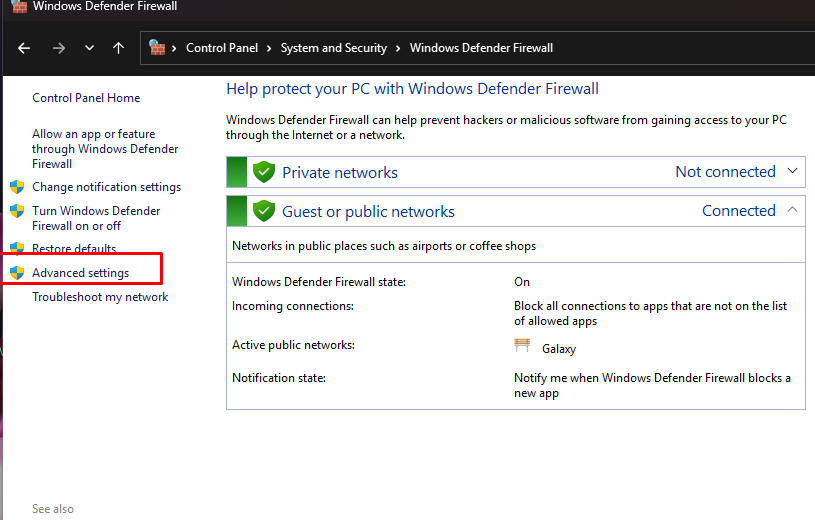Open Turn Windows Defender Firewall on or off
Image resolution: width=815 pixels, height=520 pixels.
coord(96,218)
